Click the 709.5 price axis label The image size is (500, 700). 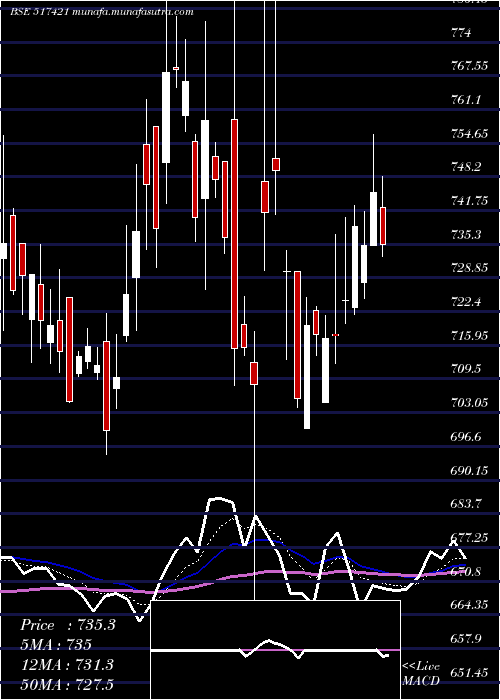click(x=465, y=369)
